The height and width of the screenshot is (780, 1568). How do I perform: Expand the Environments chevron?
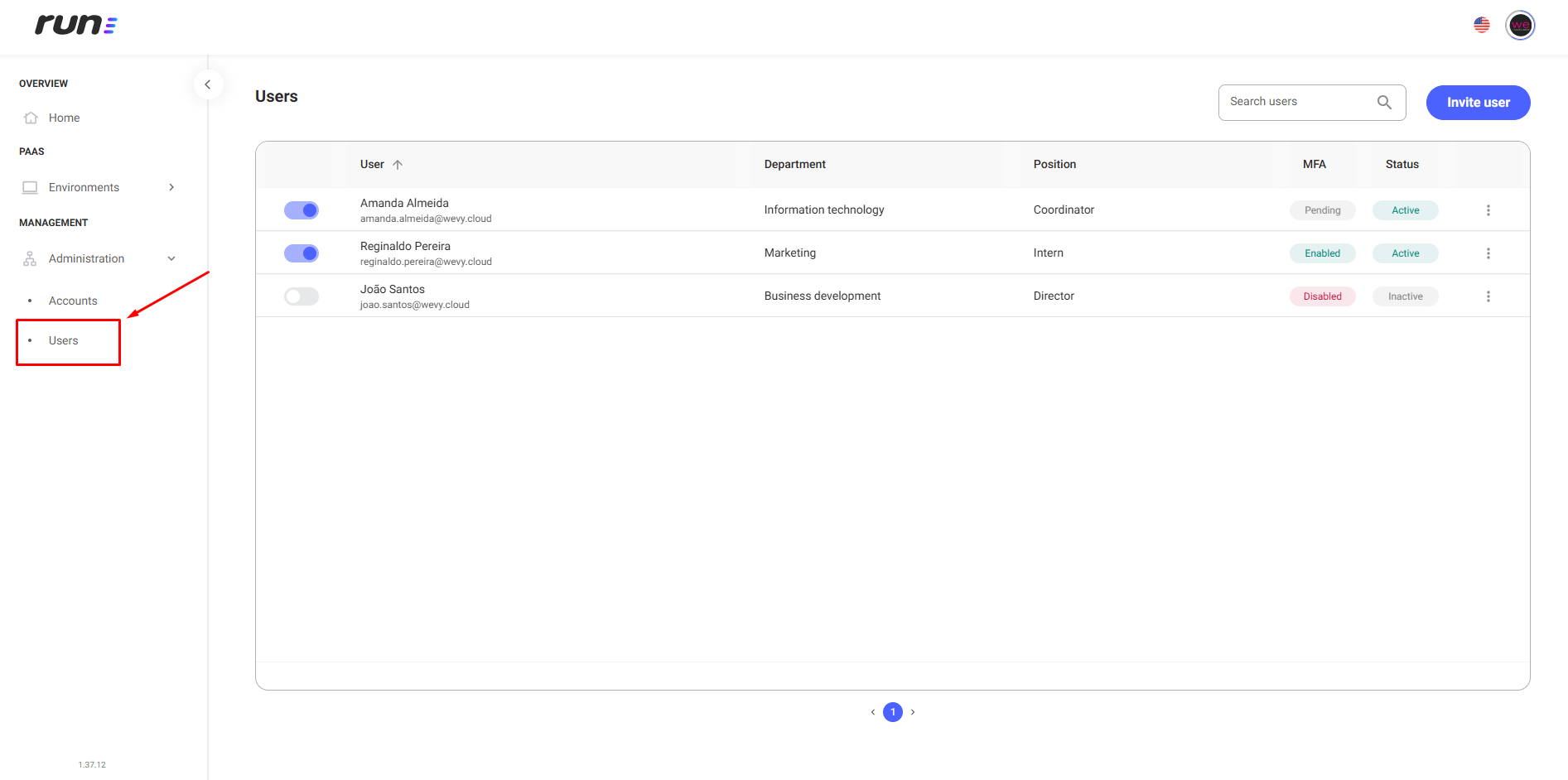171,187
